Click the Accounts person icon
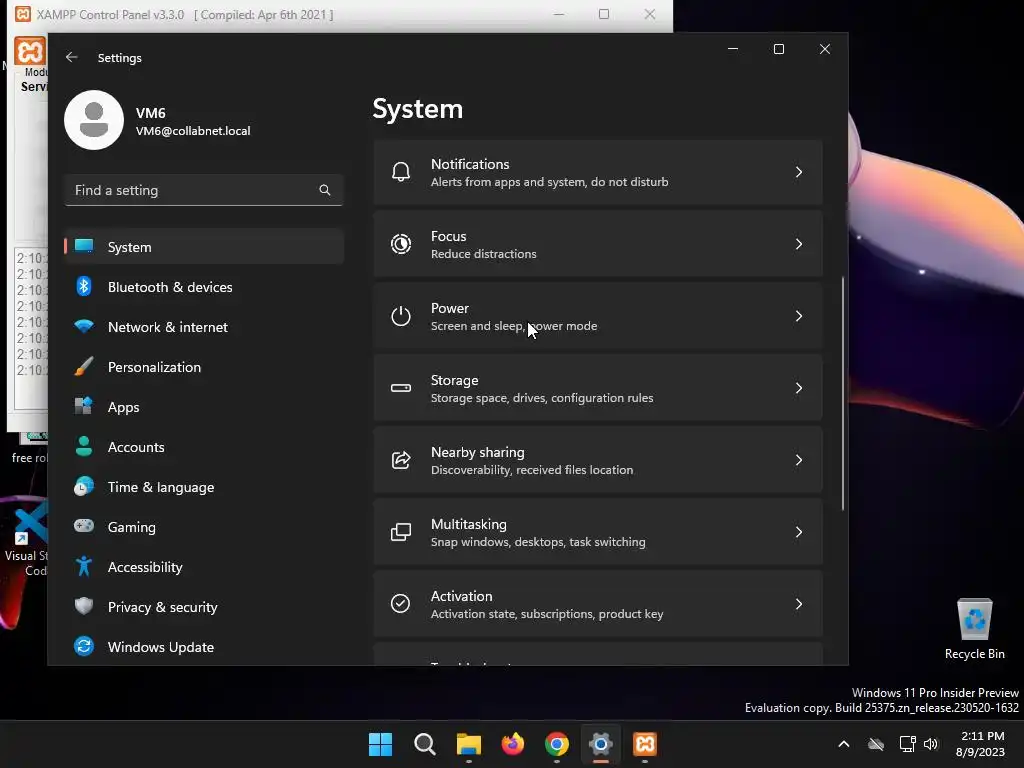The width and height of the screenshot is (1024, 768). 84,447
